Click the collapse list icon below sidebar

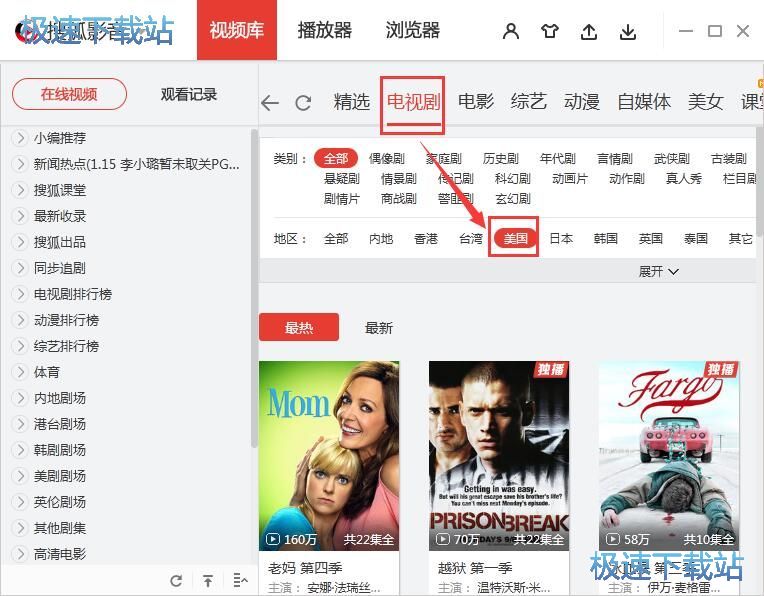pyautogui.click(x=240, y=580)
